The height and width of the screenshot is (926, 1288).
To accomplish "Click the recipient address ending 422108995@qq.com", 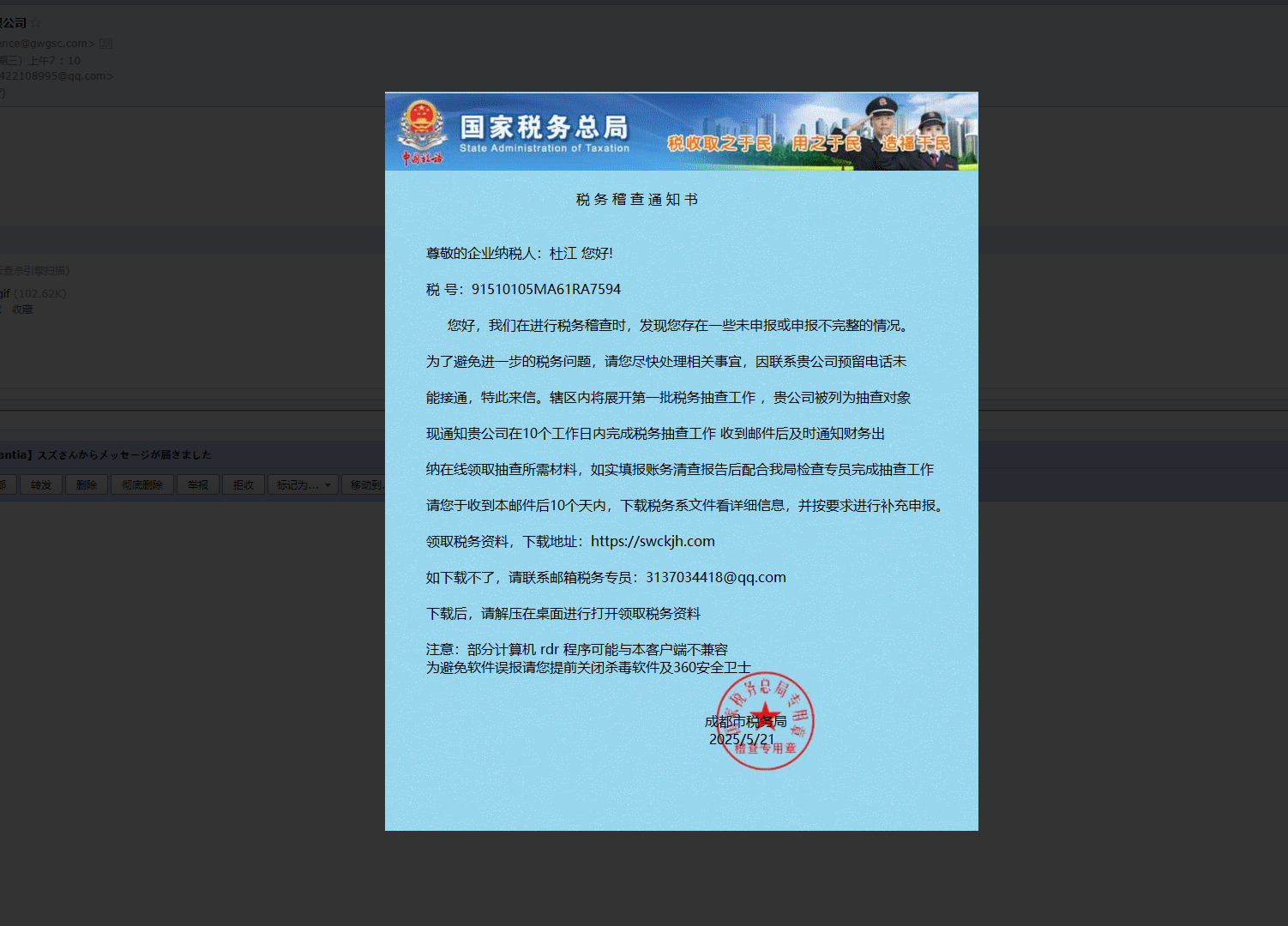I will point(57,76).
